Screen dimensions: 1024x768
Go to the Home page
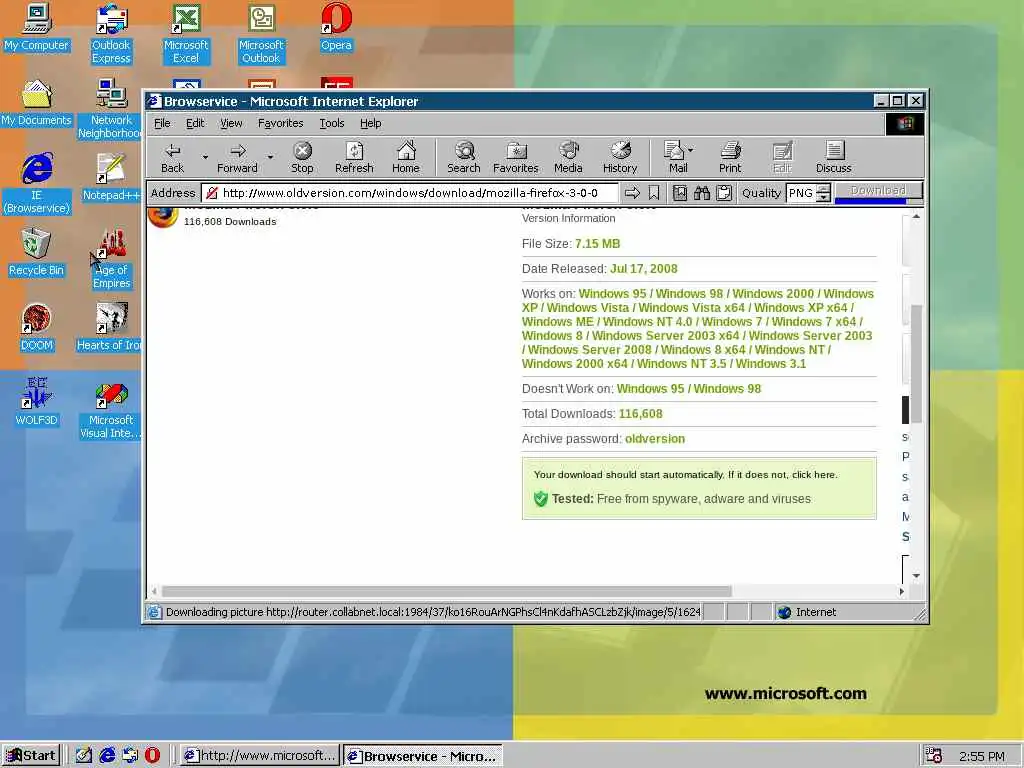tap(406, 157)
